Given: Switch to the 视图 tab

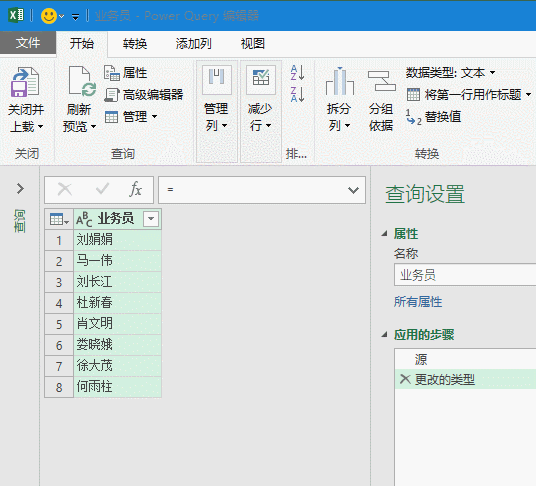Looking at the screenshot, I should point(253,44).
